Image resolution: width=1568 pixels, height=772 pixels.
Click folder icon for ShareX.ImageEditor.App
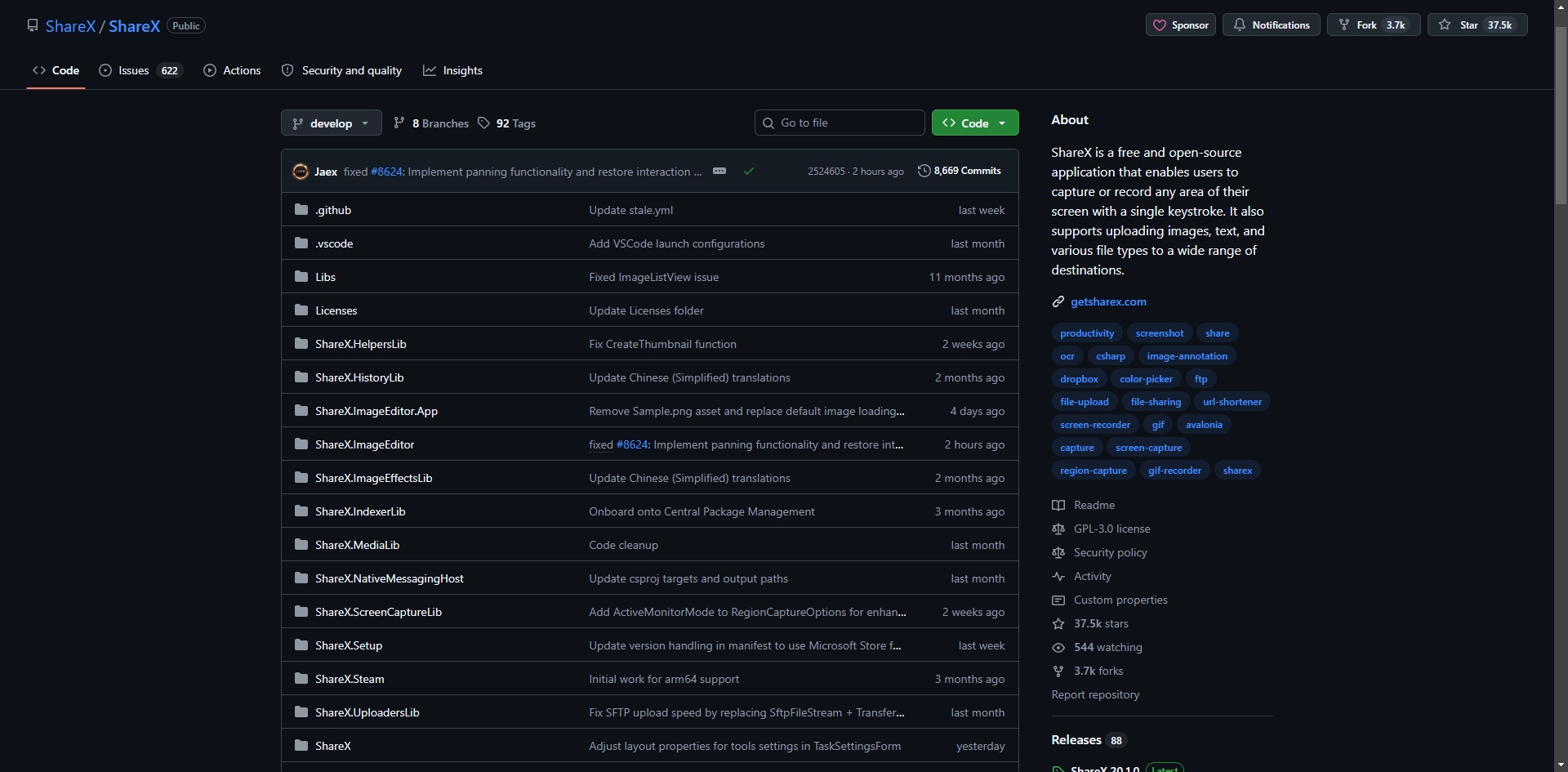tap(301, 411)
